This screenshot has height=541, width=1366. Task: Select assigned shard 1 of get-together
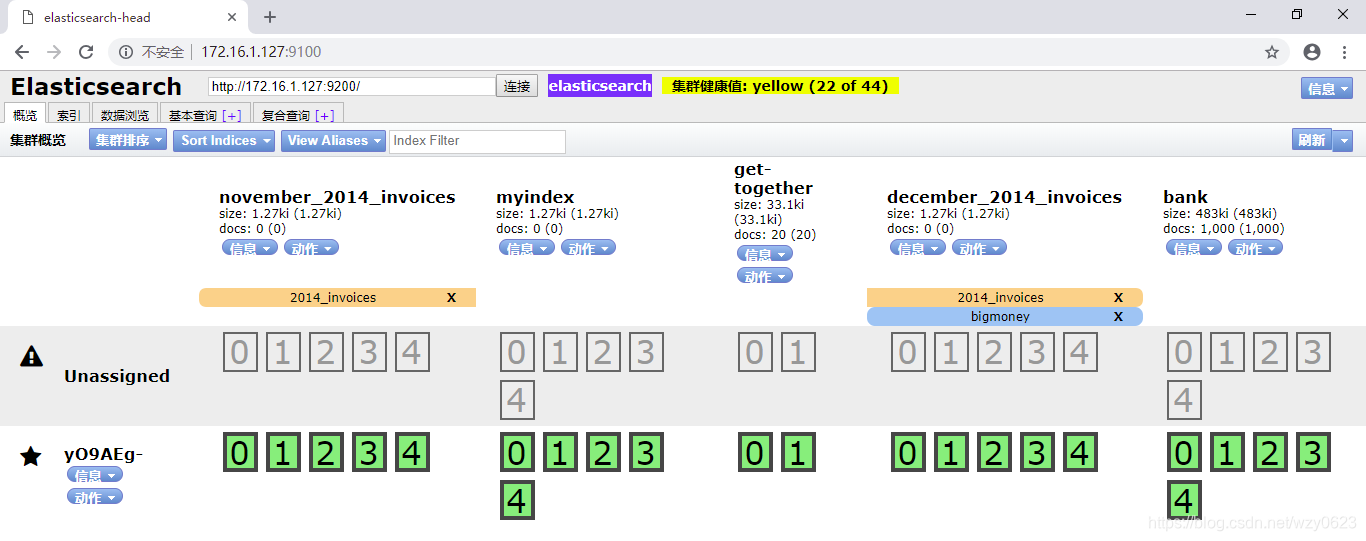[797, 453]
